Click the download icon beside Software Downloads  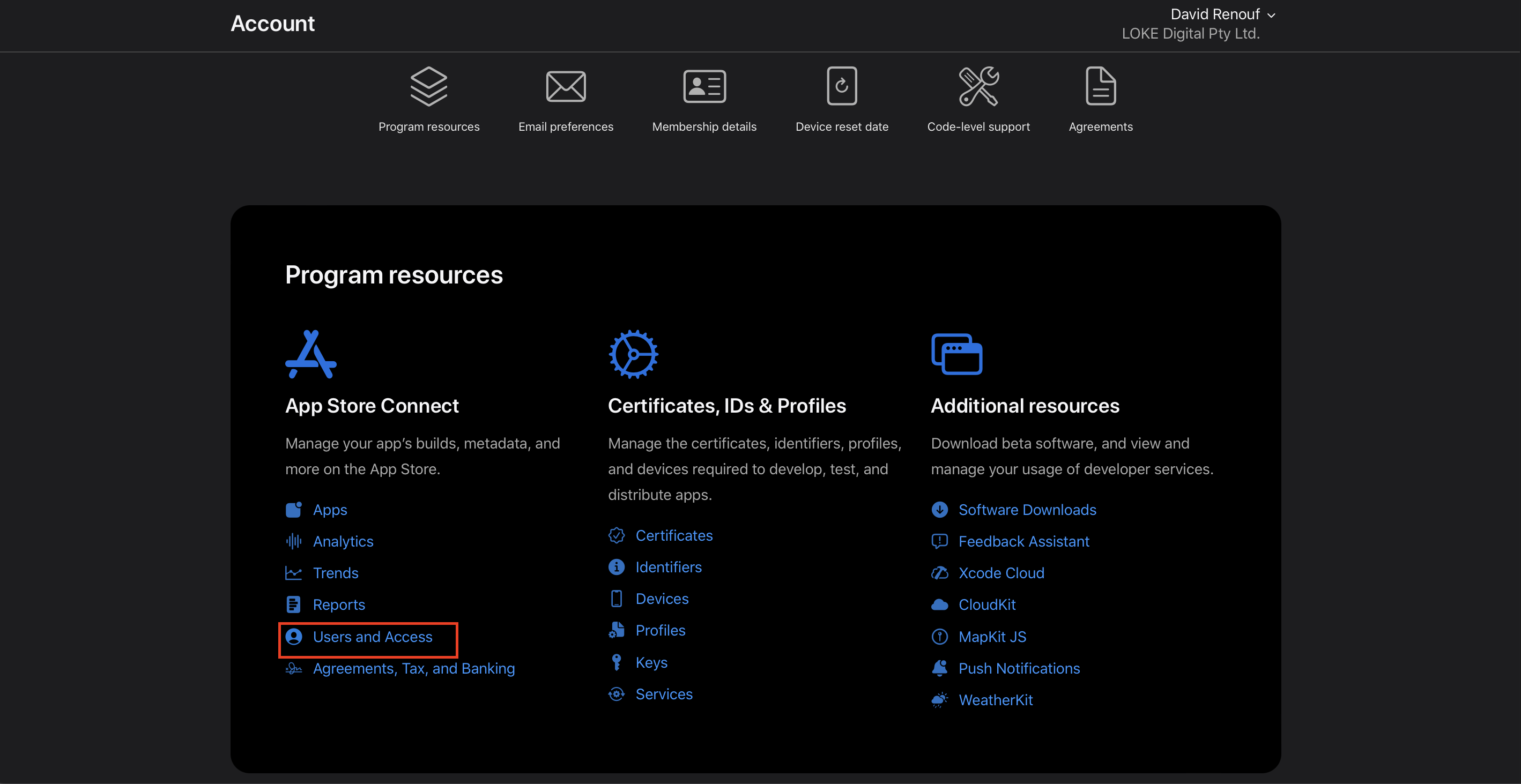pos(939,510)
